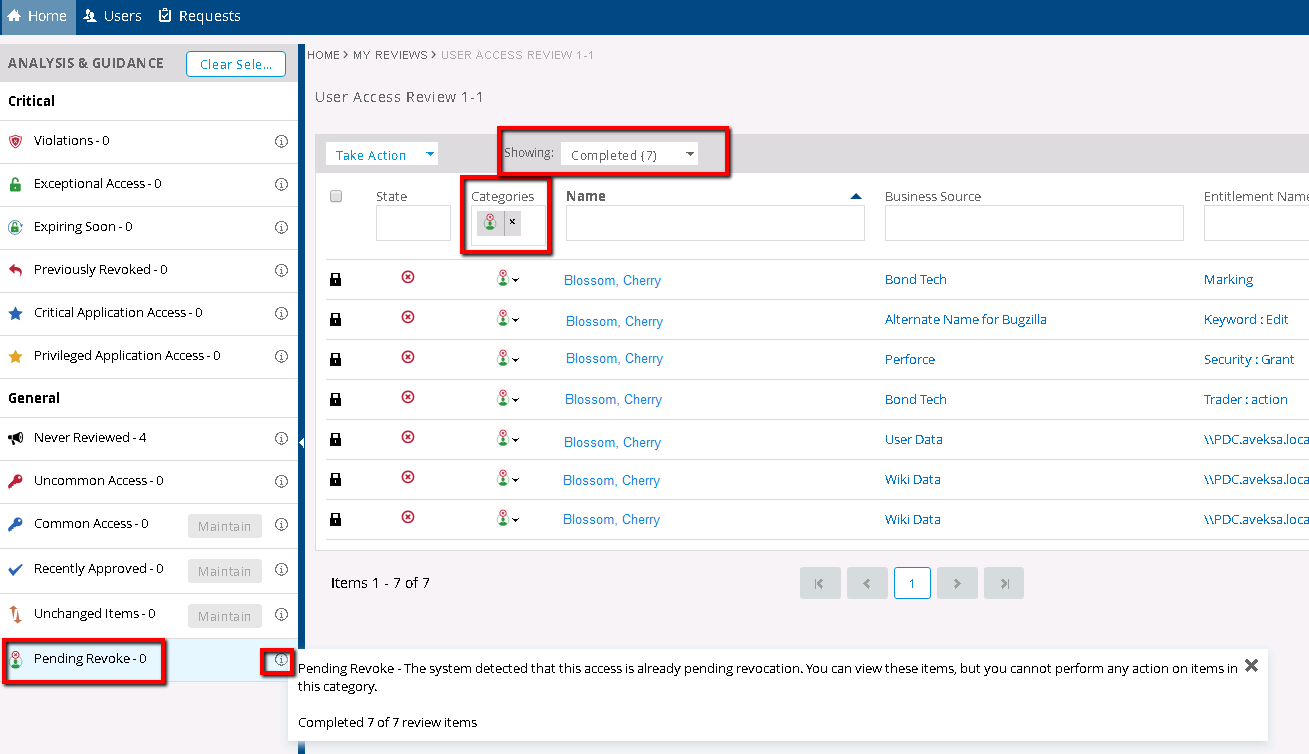Image resolution: width=1309 pixels, height=754 pixels.
Task: Toggle the select-all checkbox in table header
Action: coord(336,196)
